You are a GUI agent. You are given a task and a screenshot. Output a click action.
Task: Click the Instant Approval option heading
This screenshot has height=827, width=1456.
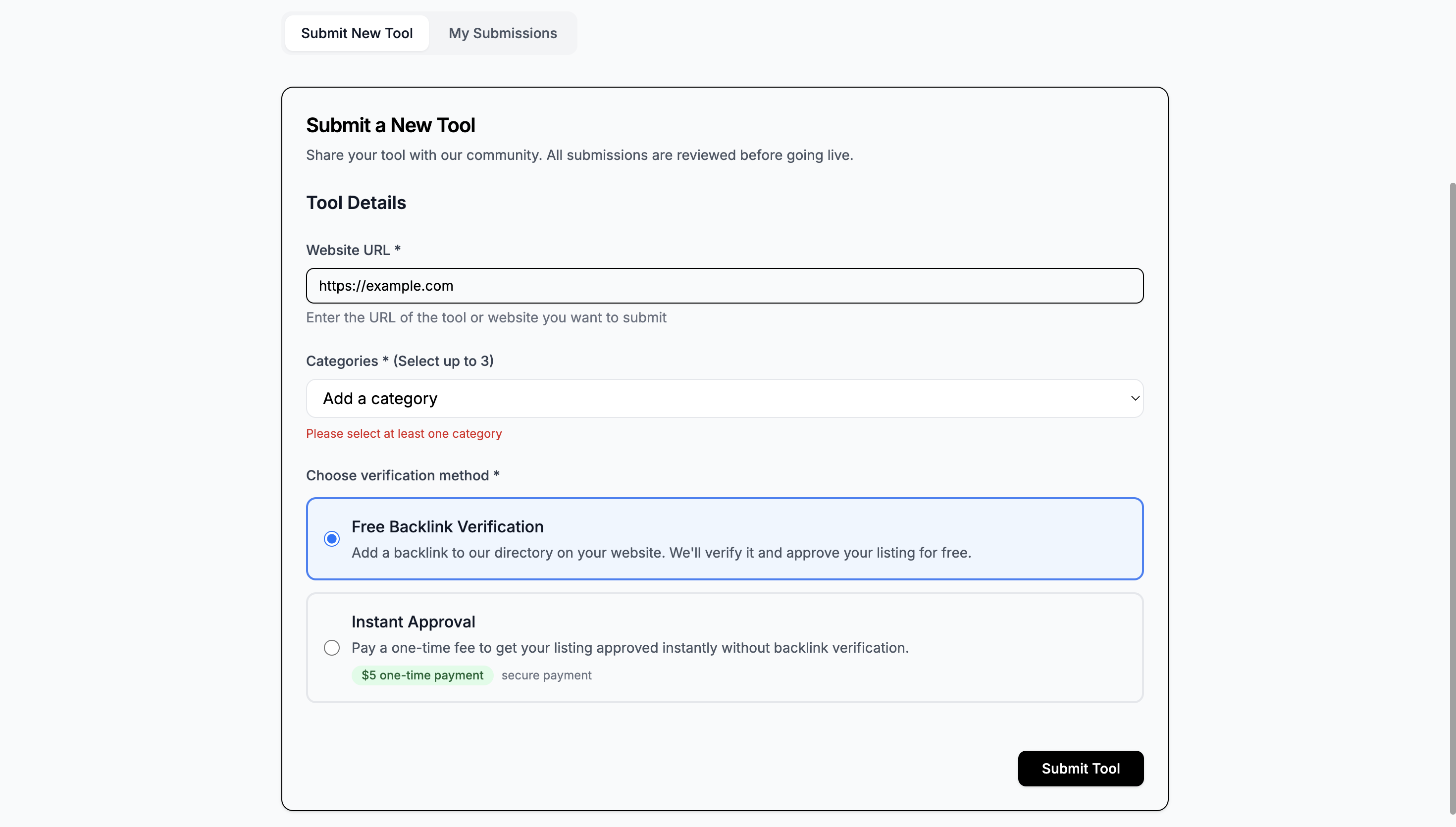click(x=413, y=621)
